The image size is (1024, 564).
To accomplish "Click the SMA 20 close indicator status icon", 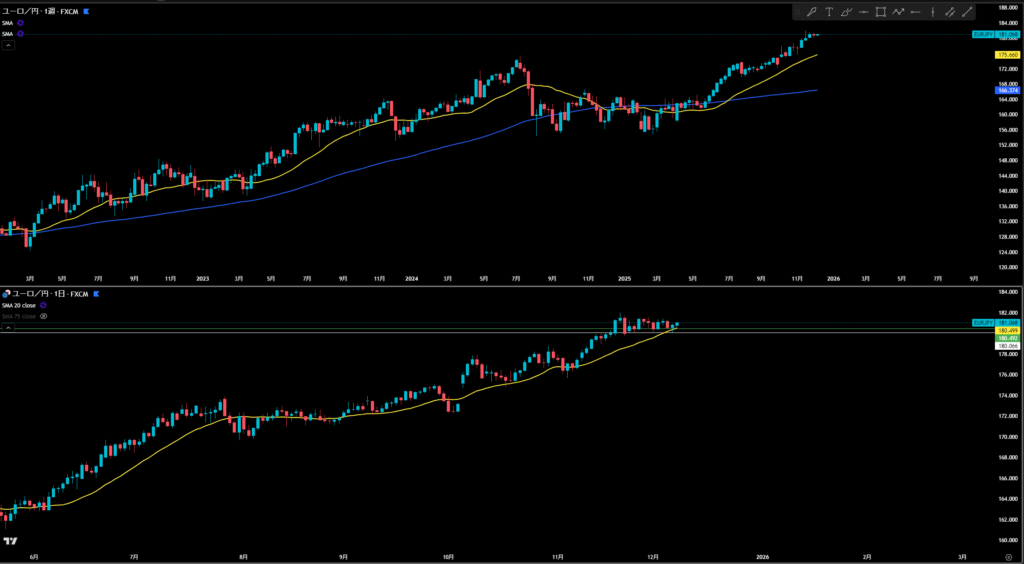I will point(43,304).
